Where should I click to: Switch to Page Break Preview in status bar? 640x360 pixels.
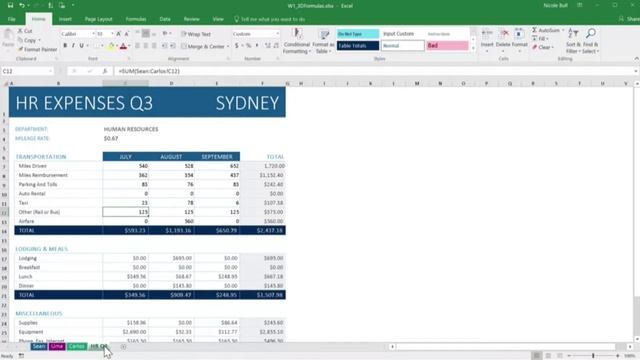click(x=560, y=356)
